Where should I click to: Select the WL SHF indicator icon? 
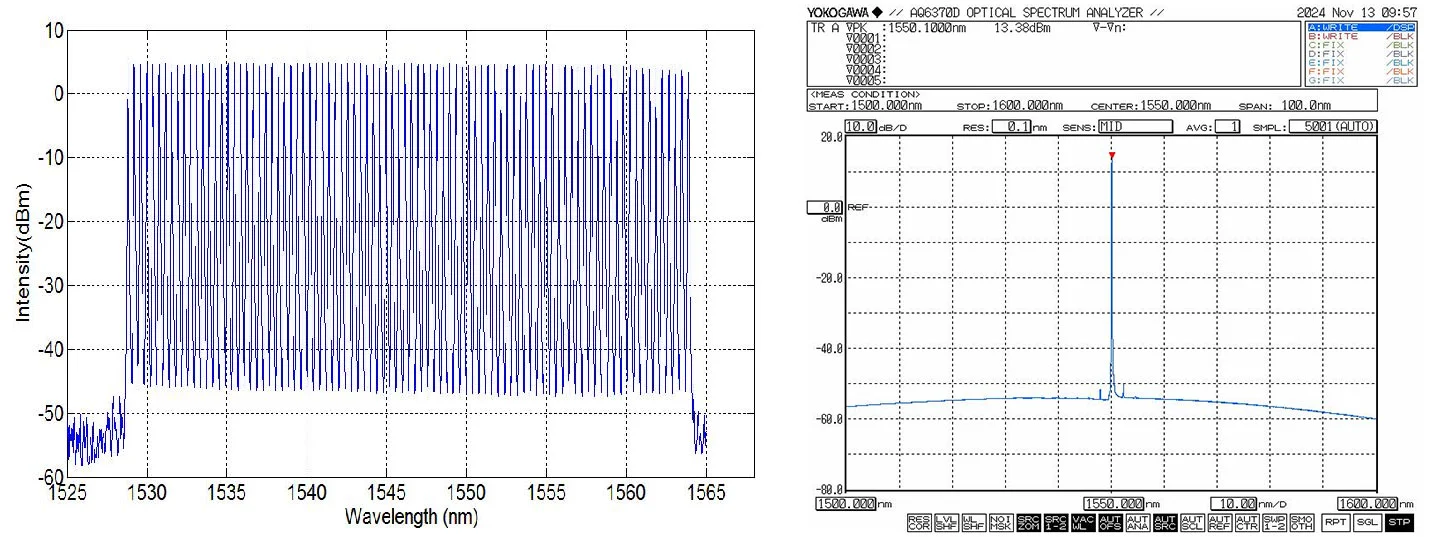973,522
